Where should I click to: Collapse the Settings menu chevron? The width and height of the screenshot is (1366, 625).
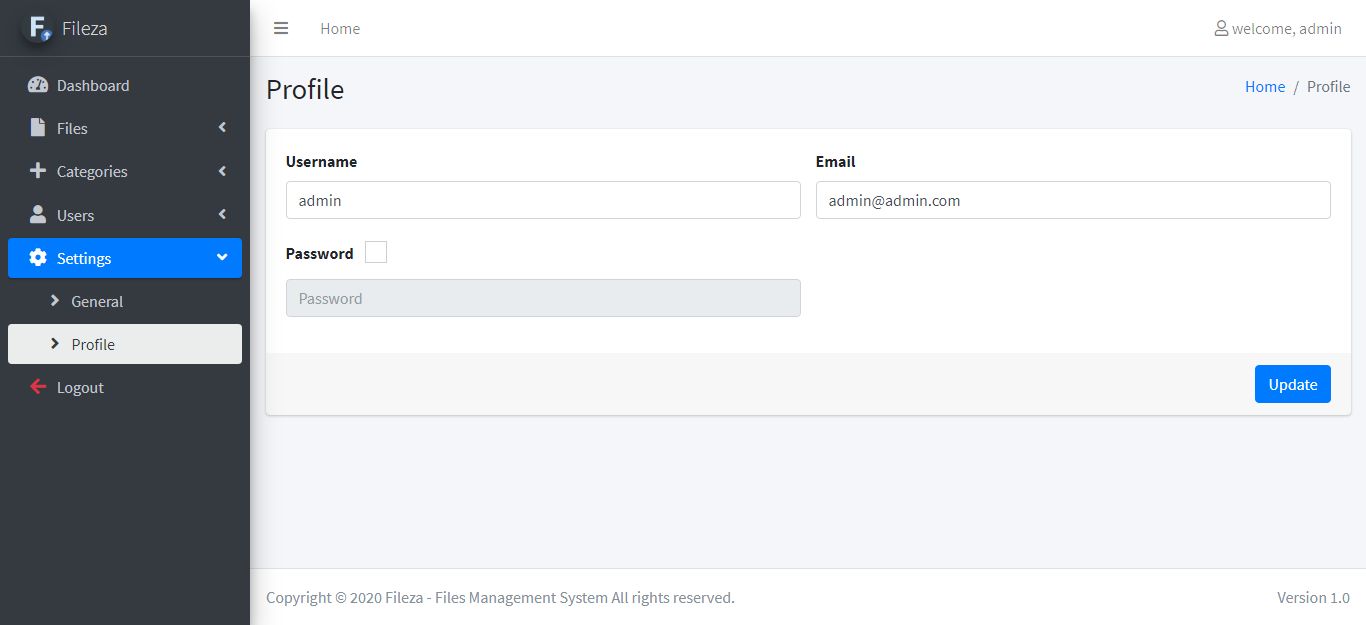pos(222,258)
